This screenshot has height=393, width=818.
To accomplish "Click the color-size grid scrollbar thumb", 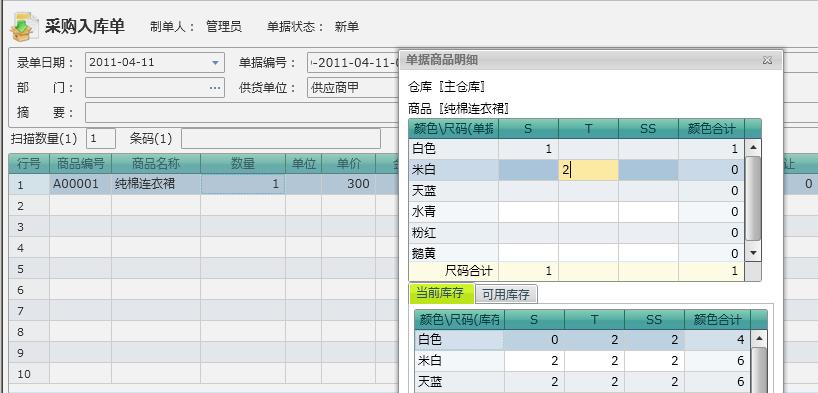I will [x=752, y=198].
